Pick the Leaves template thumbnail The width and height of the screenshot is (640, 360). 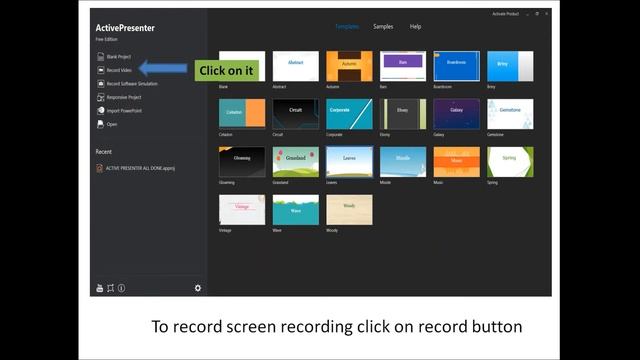349,162
